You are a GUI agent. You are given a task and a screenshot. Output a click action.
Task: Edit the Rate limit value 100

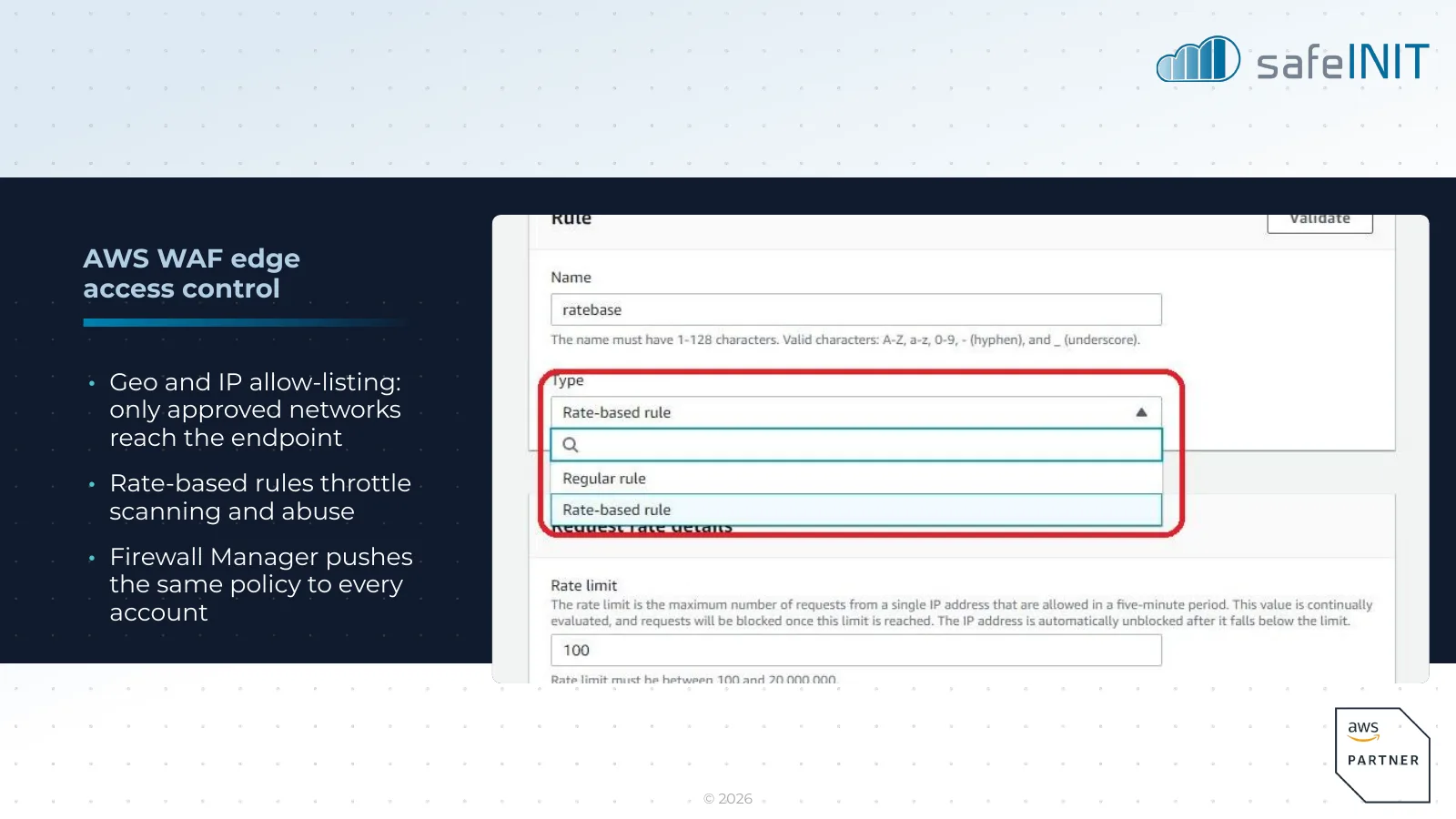tap(855, 650)
